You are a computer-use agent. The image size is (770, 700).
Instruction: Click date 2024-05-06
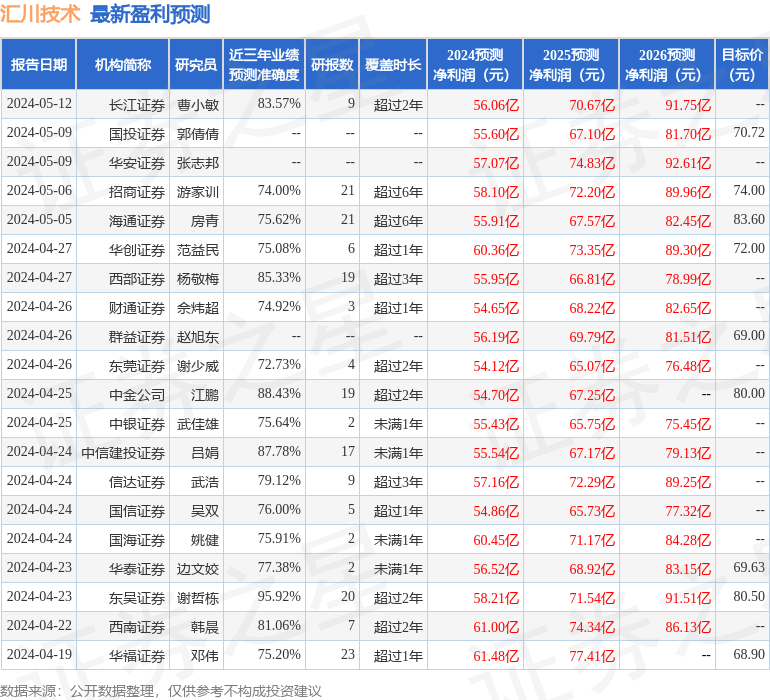[39, 191]
